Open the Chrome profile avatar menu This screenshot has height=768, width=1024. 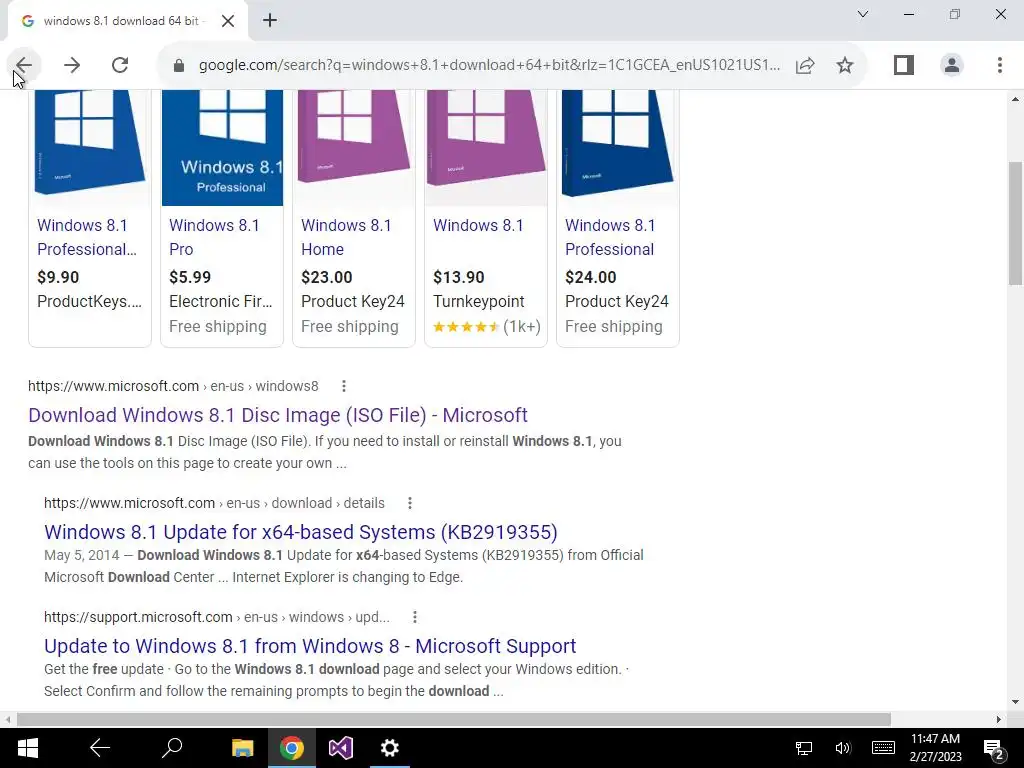tap(952, 65)
